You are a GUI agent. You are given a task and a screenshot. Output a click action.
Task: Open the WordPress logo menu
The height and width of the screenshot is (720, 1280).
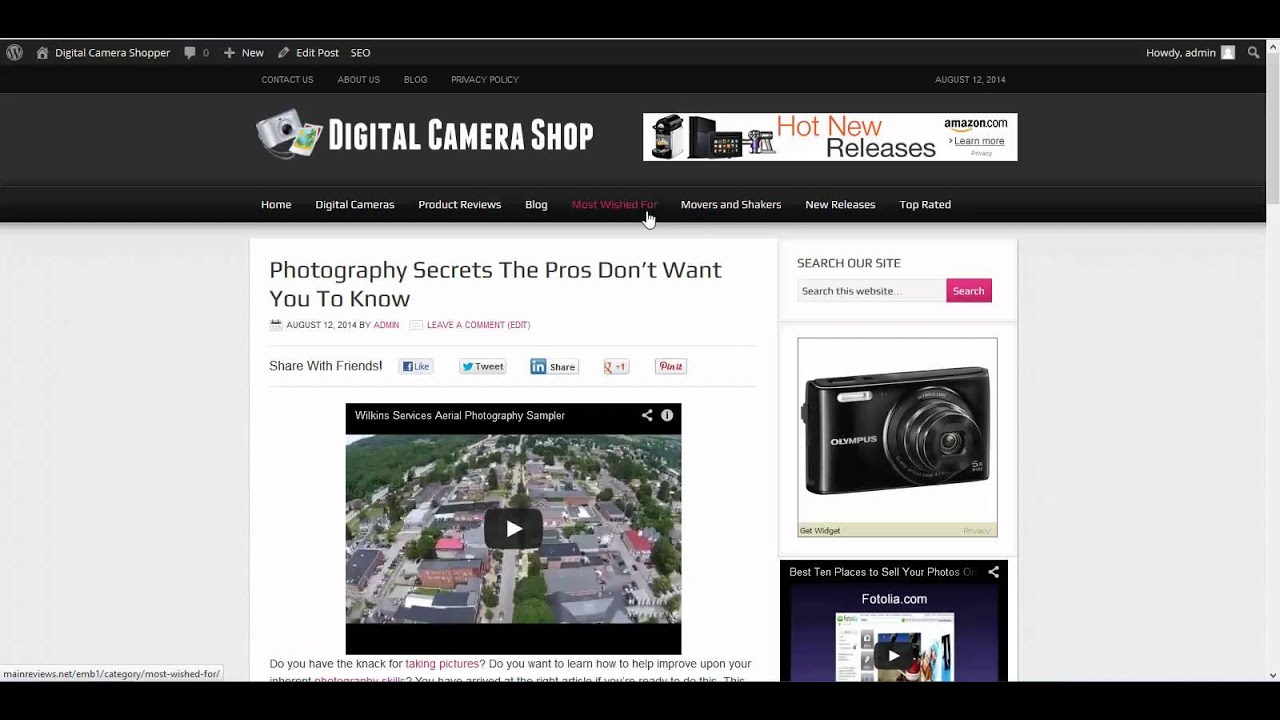coord(14,53)
